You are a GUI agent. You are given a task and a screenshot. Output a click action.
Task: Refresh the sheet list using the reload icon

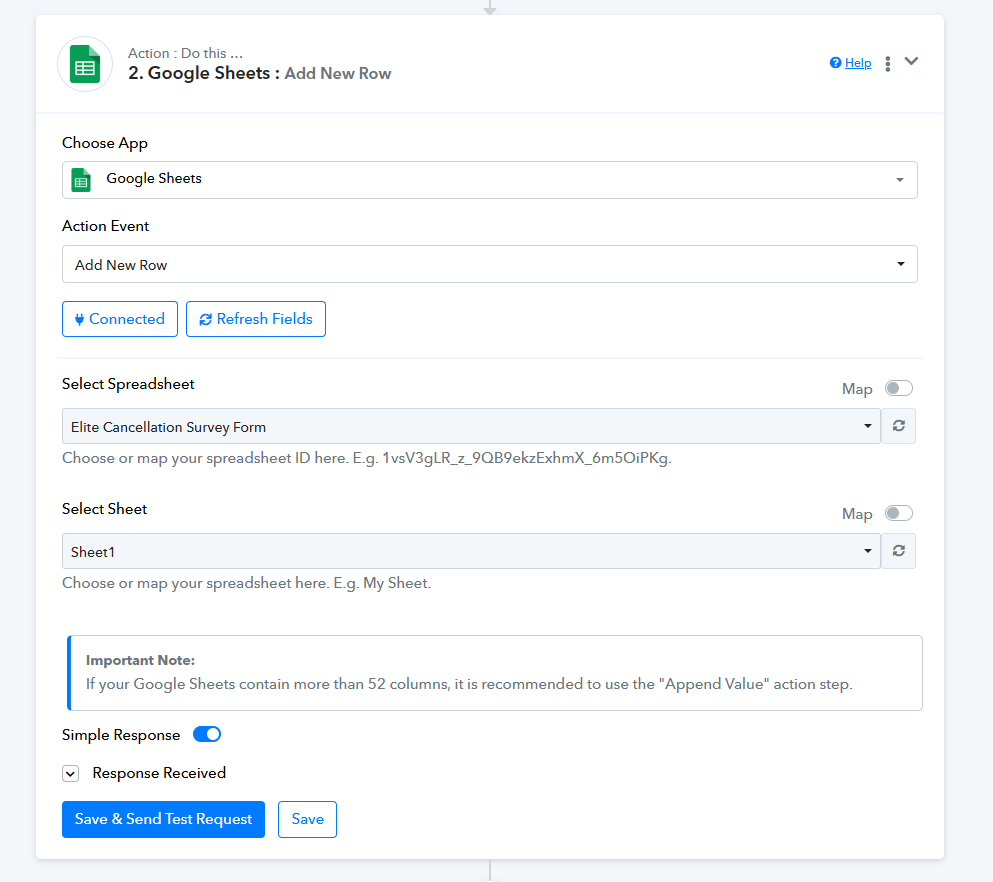pos(899,551)
